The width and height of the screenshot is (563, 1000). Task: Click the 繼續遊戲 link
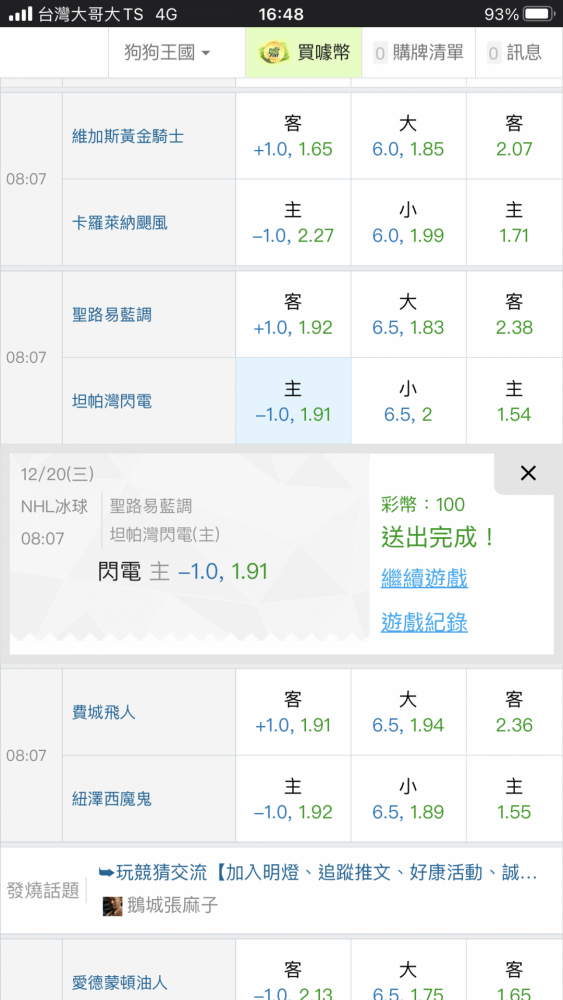point(424,578)
